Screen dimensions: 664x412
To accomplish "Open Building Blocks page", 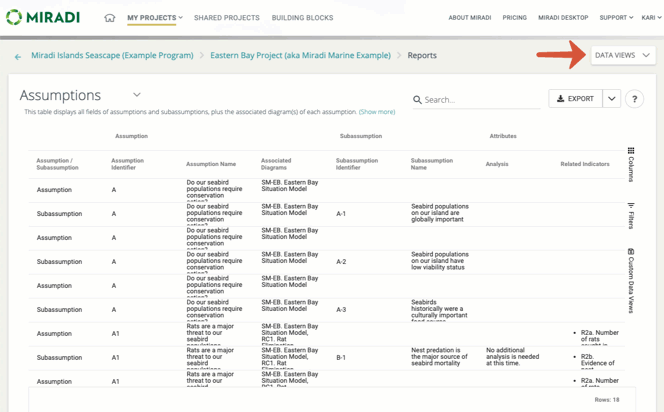I will point(302,18).
